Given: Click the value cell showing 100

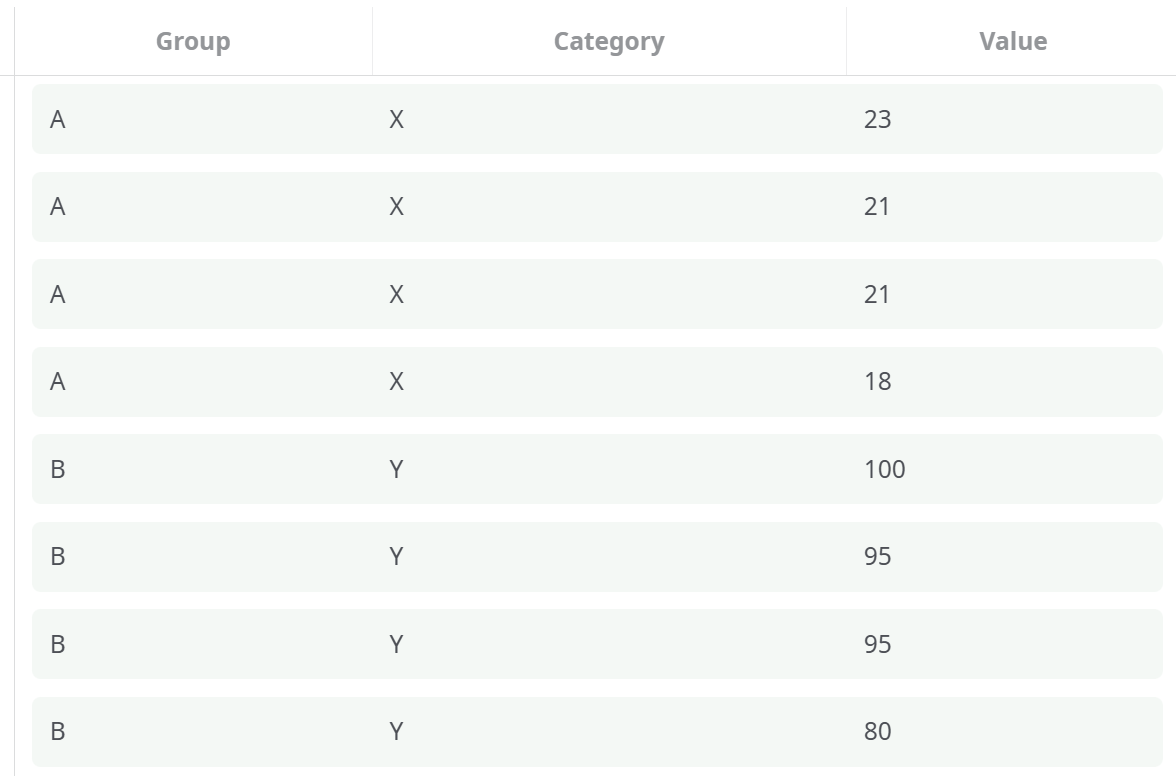Looking at the screenshot, I should pyautogui.click(x=884, y=469).
